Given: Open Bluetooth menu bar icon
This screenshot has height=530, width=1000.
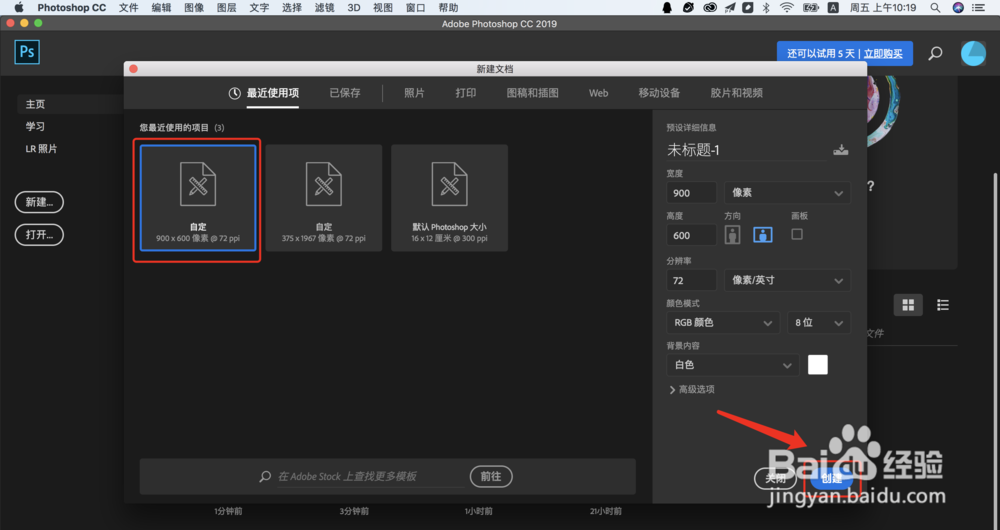Looking at the screenshot, I should pos(767,8).
